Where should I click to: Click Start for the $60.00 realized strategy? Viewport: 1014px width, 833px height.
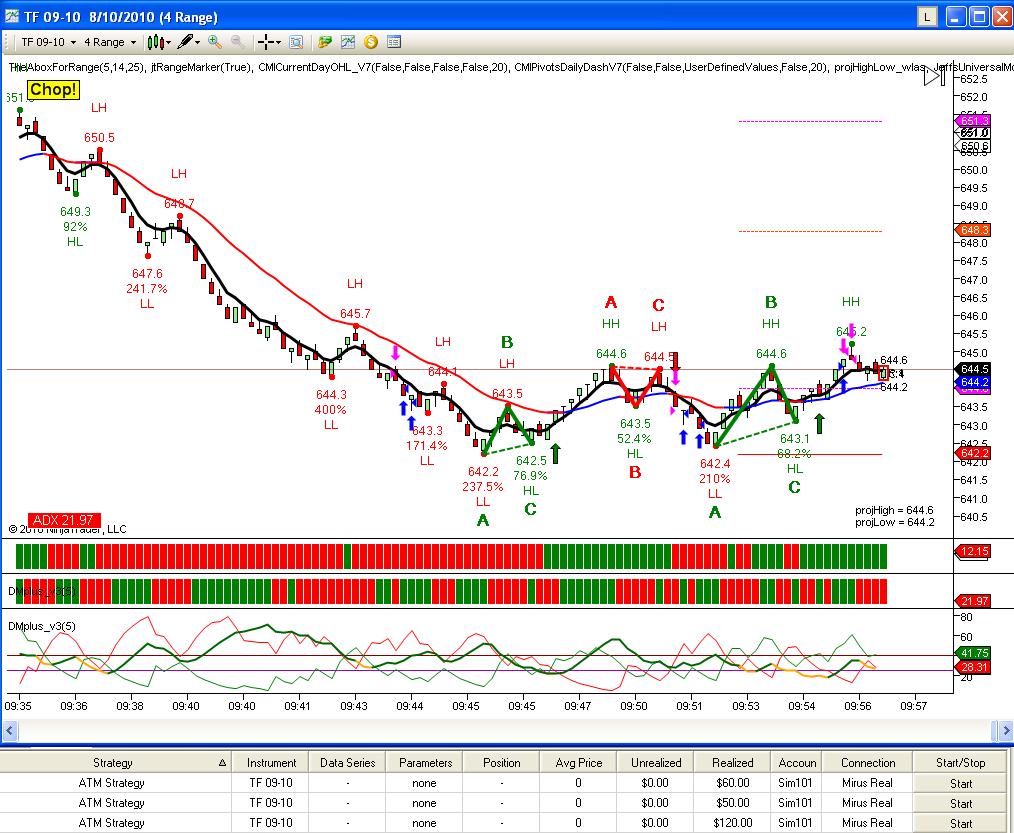pyautogui.click(x=961, y=783)
